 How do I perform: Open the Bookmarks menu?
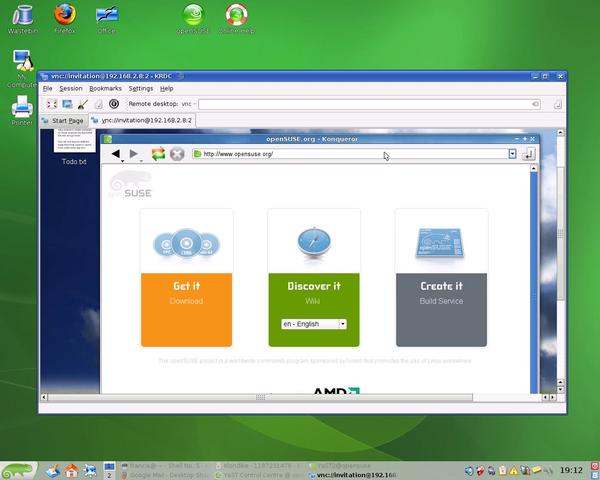(x=105, y=88)
